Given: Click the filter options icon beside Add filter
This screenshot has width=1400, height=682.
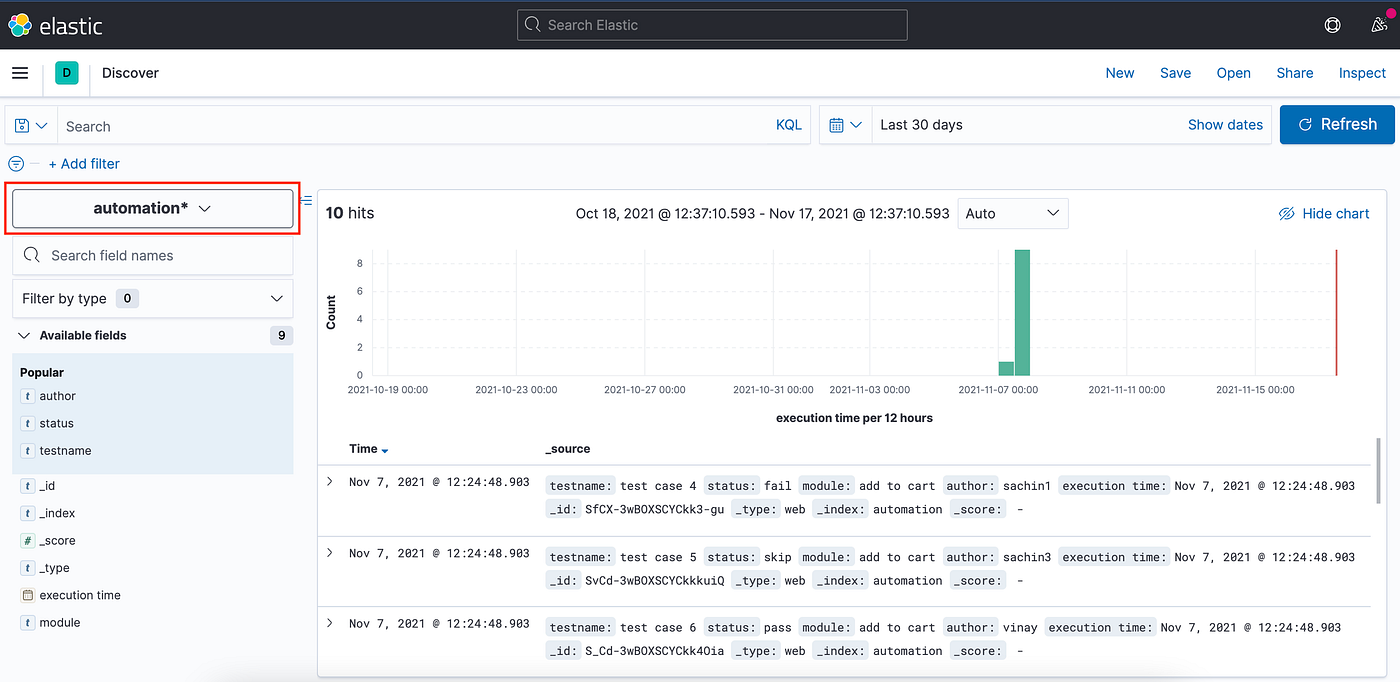Looking at the screenshot, I should tap(15, 163).
